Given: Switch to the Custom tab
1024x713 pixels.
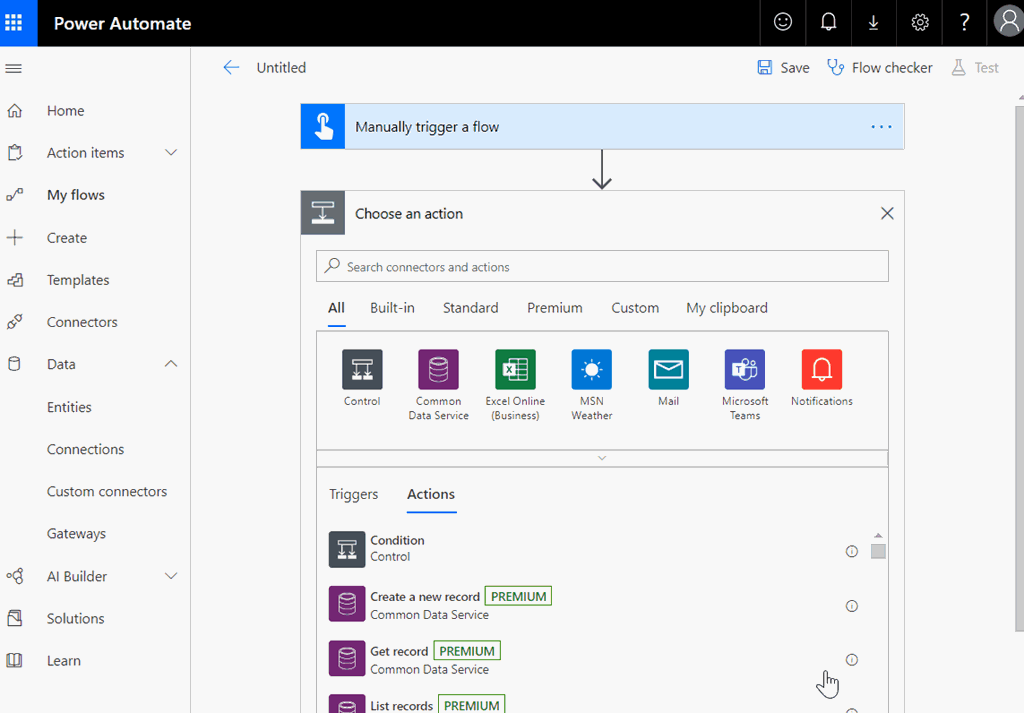Looking at the screenshot, I should pos(635,308).
